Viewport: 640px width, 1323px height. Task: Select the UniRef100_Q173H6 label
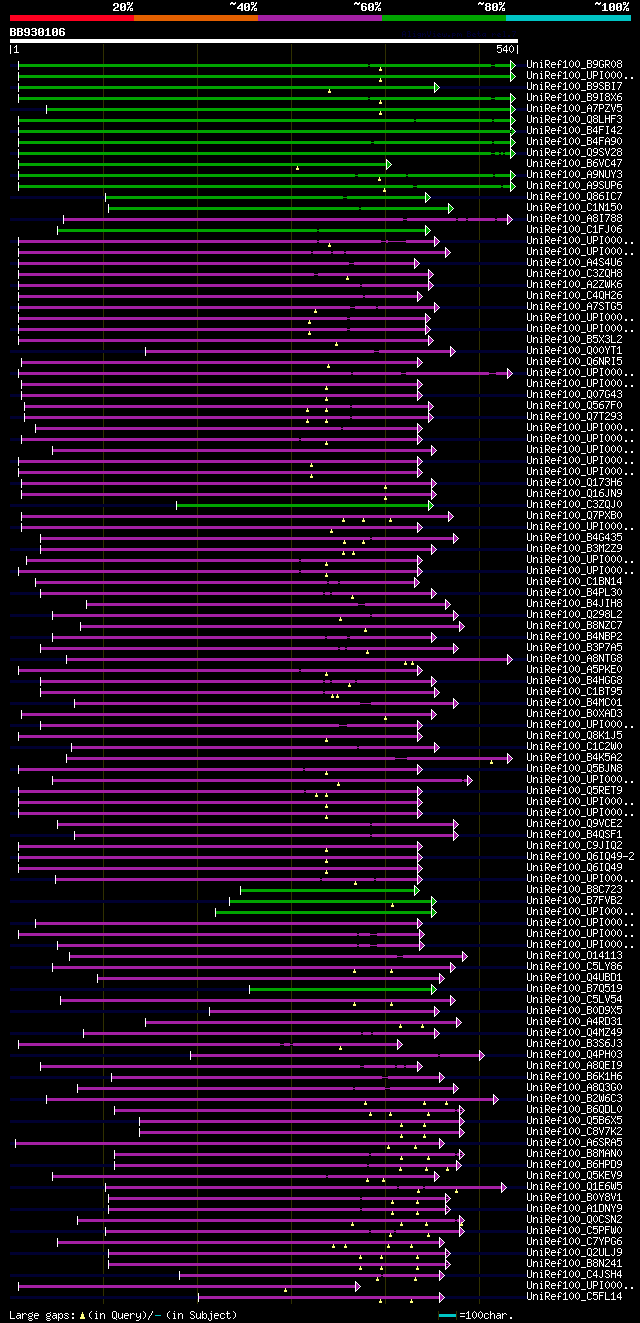pos(574,482)
